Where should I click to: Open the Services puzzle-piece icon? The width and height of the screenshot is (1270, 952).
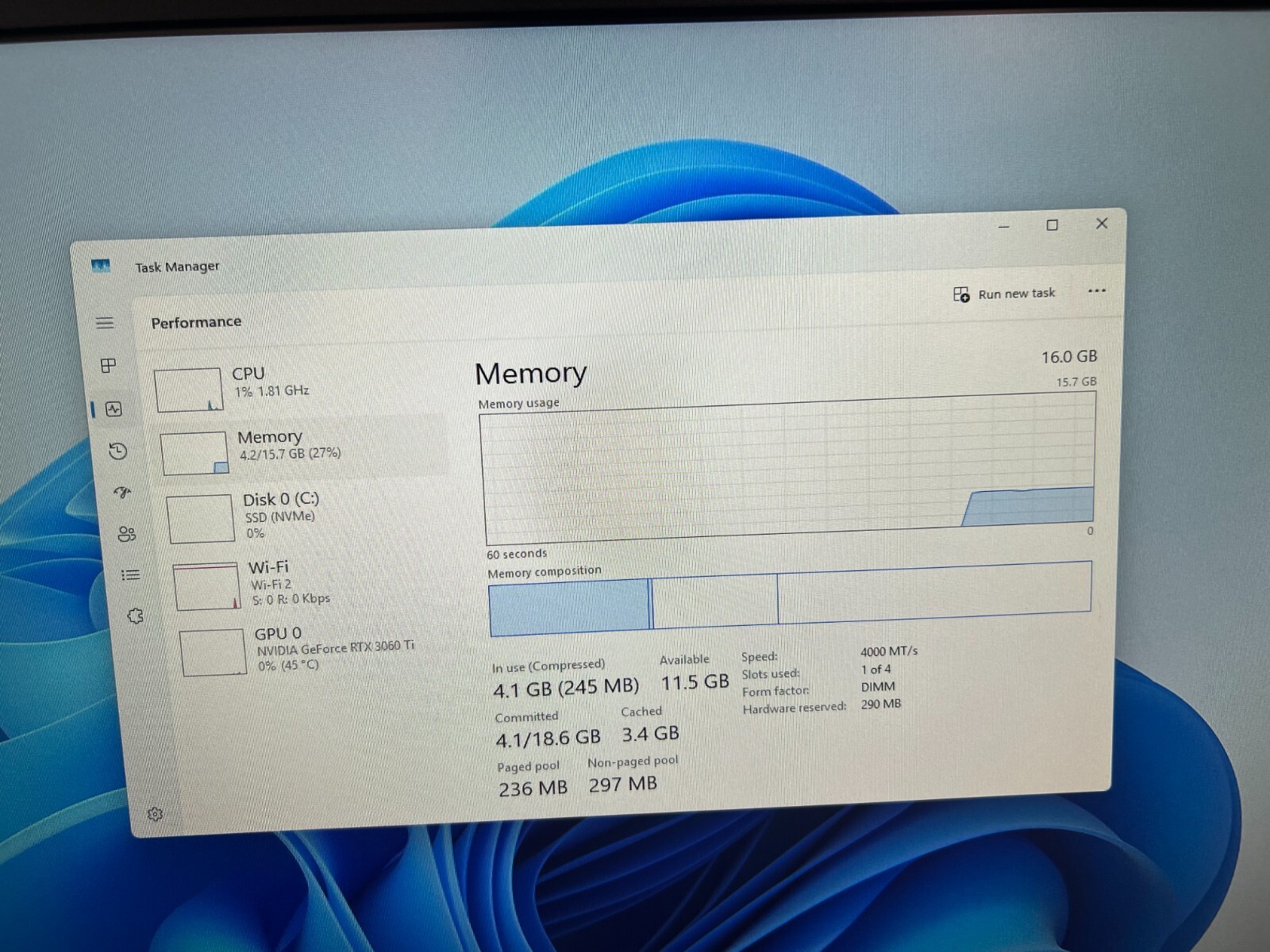(x=136, y=616)
